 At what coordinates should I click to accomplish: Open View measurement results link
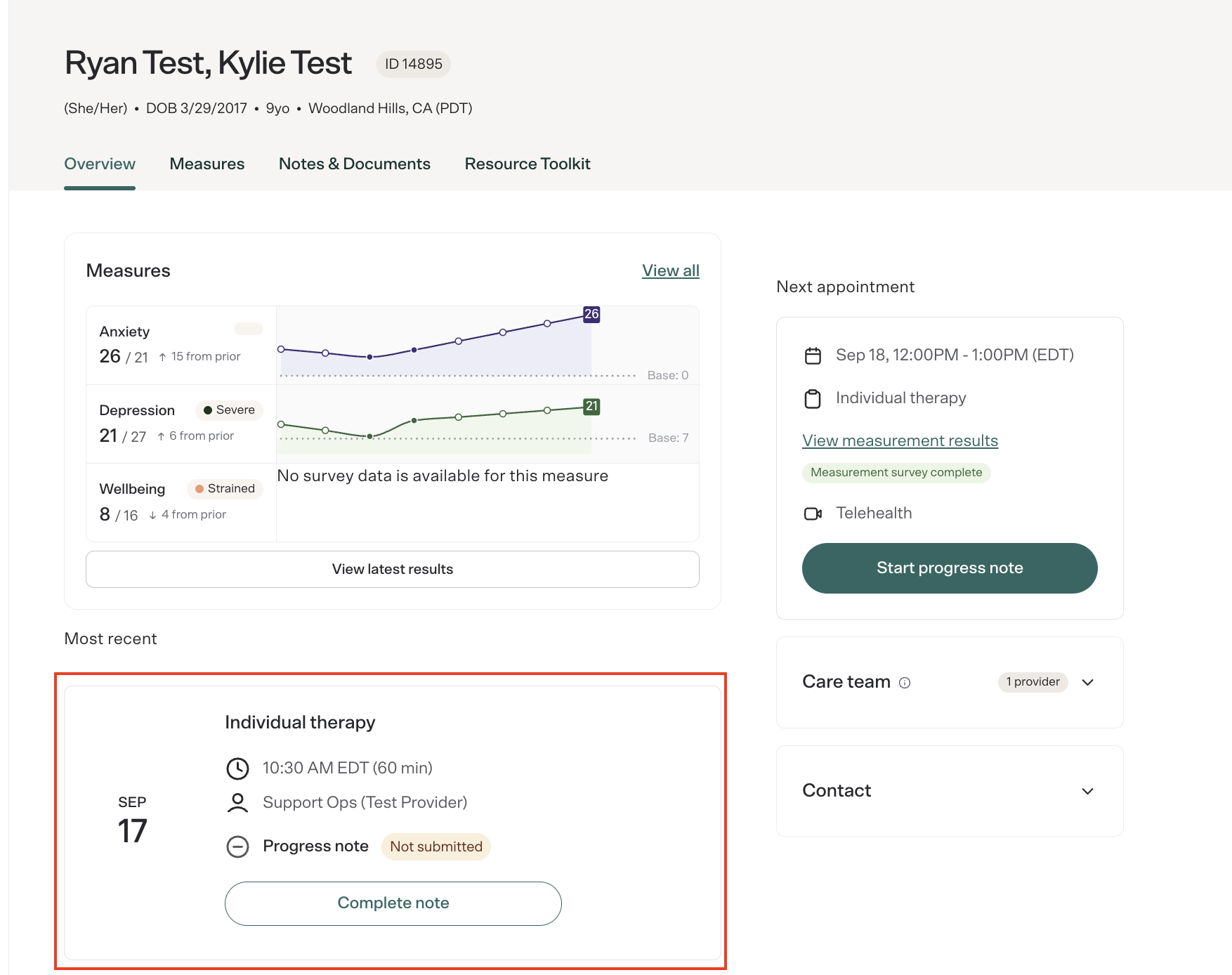[x=900, y=440]
